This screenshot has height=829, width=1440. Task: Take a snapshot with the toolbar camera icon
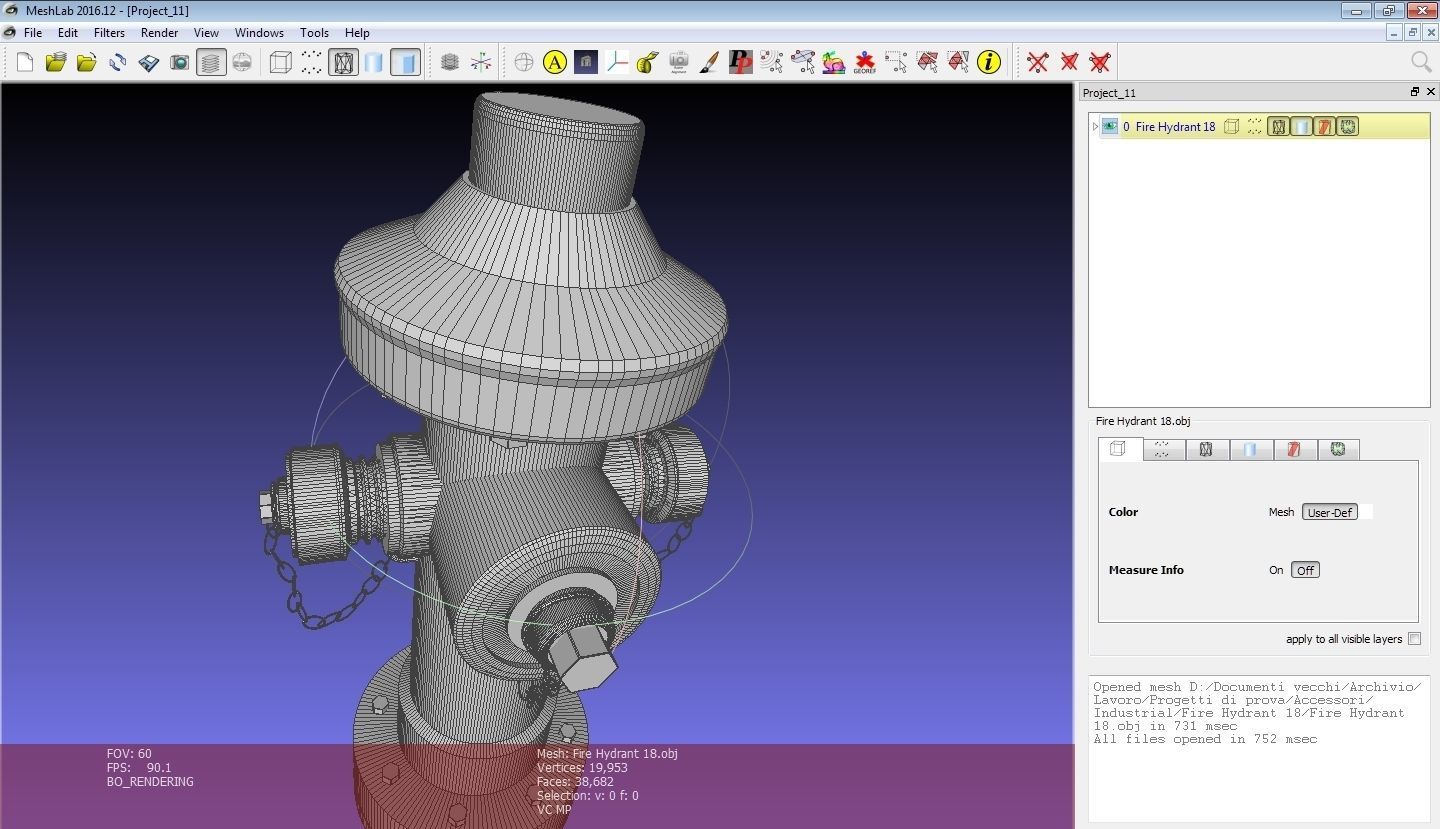180,62
